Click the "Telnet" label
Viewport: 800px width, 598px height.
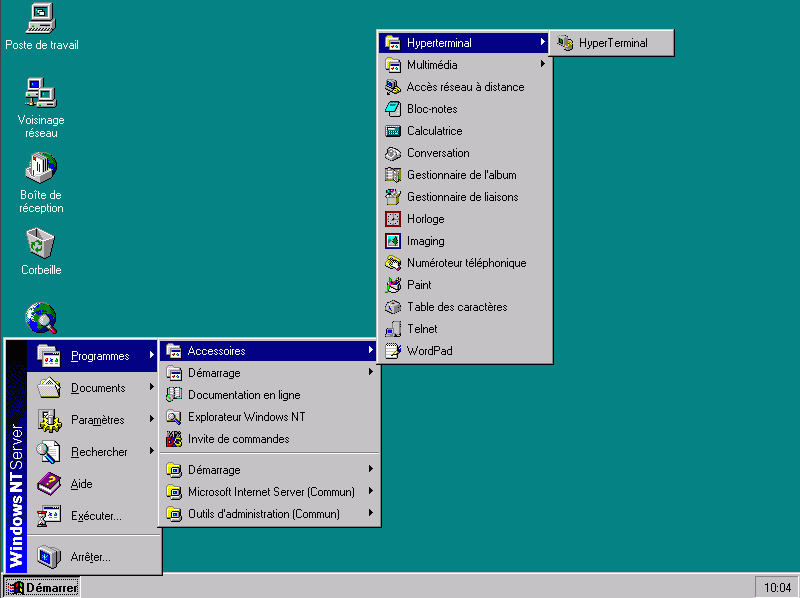pos(422,329)
